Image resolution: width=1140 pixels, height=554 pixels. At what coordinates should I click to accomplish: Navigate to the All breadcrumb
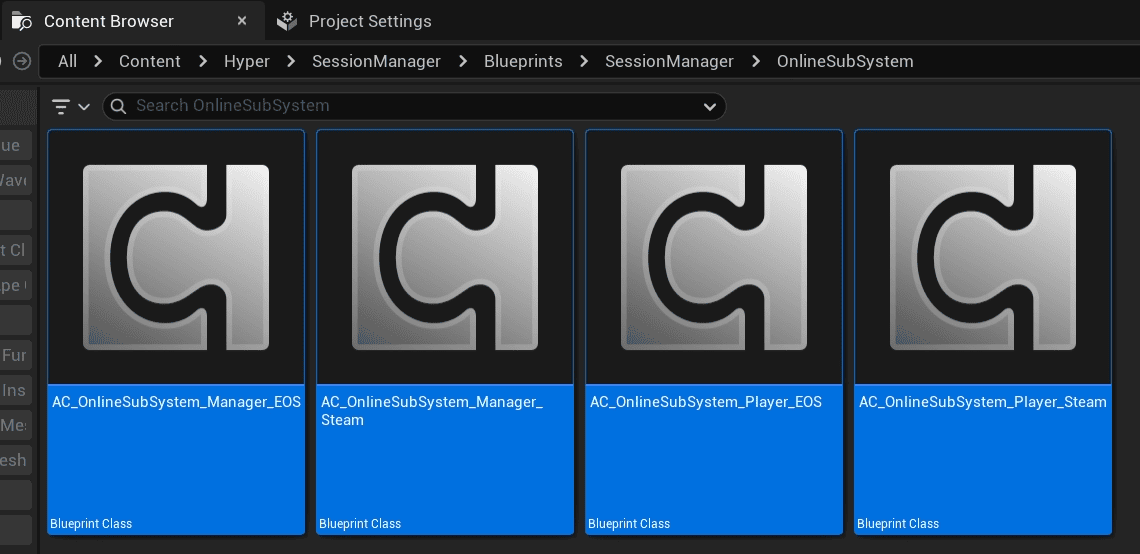[x=68, y=61]
